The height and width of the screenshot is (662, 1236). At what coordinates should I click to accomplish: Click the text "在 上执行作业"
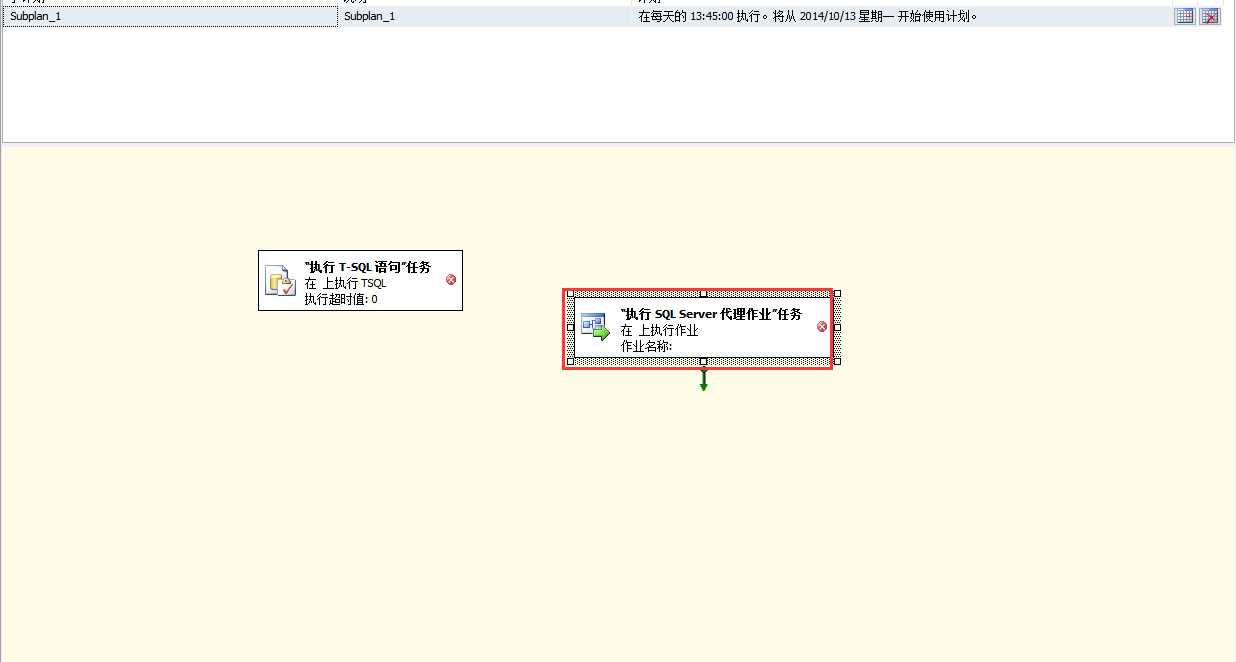[x=659, y=330]
